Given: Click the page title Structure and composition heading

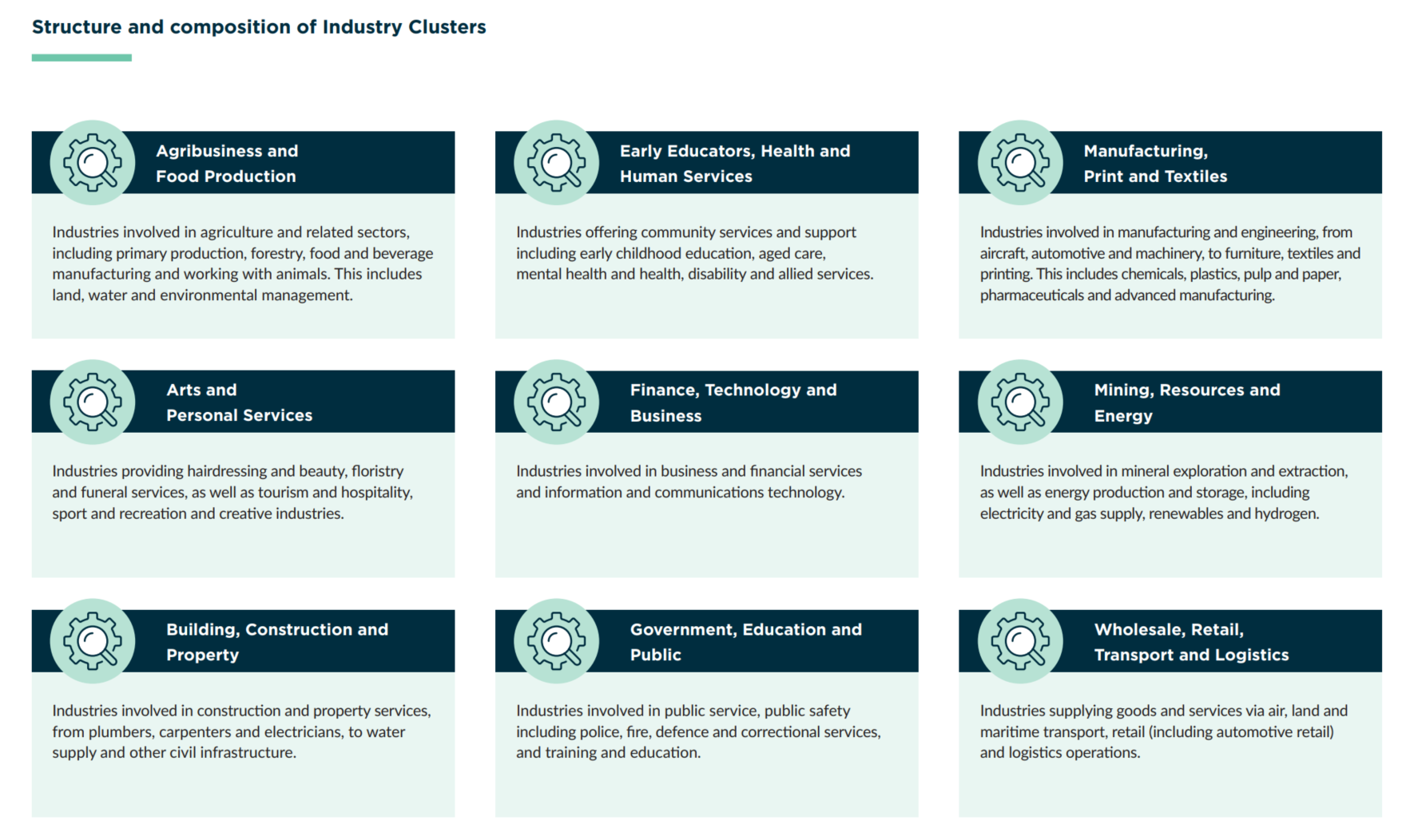Looking at the screenshot, I should click(x=259, y=27).
